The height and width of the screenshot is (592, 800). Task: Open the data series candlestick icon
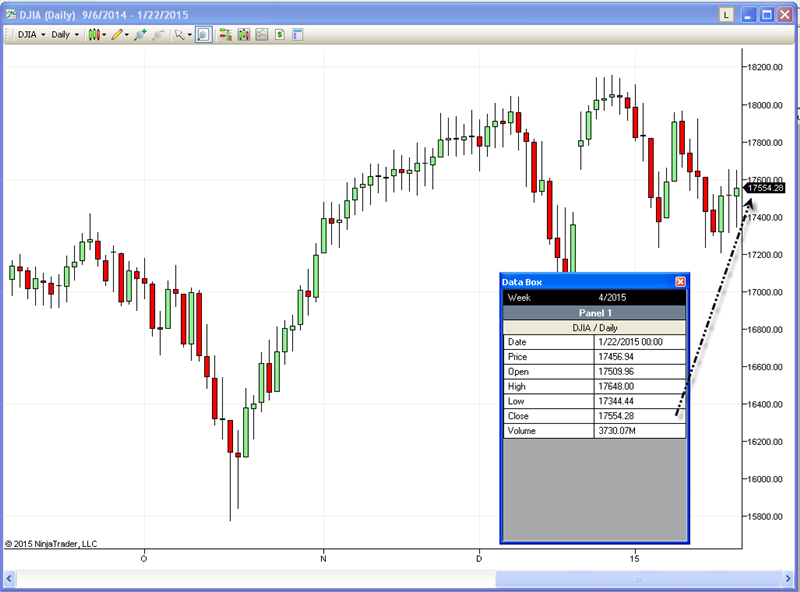(244, 35)
